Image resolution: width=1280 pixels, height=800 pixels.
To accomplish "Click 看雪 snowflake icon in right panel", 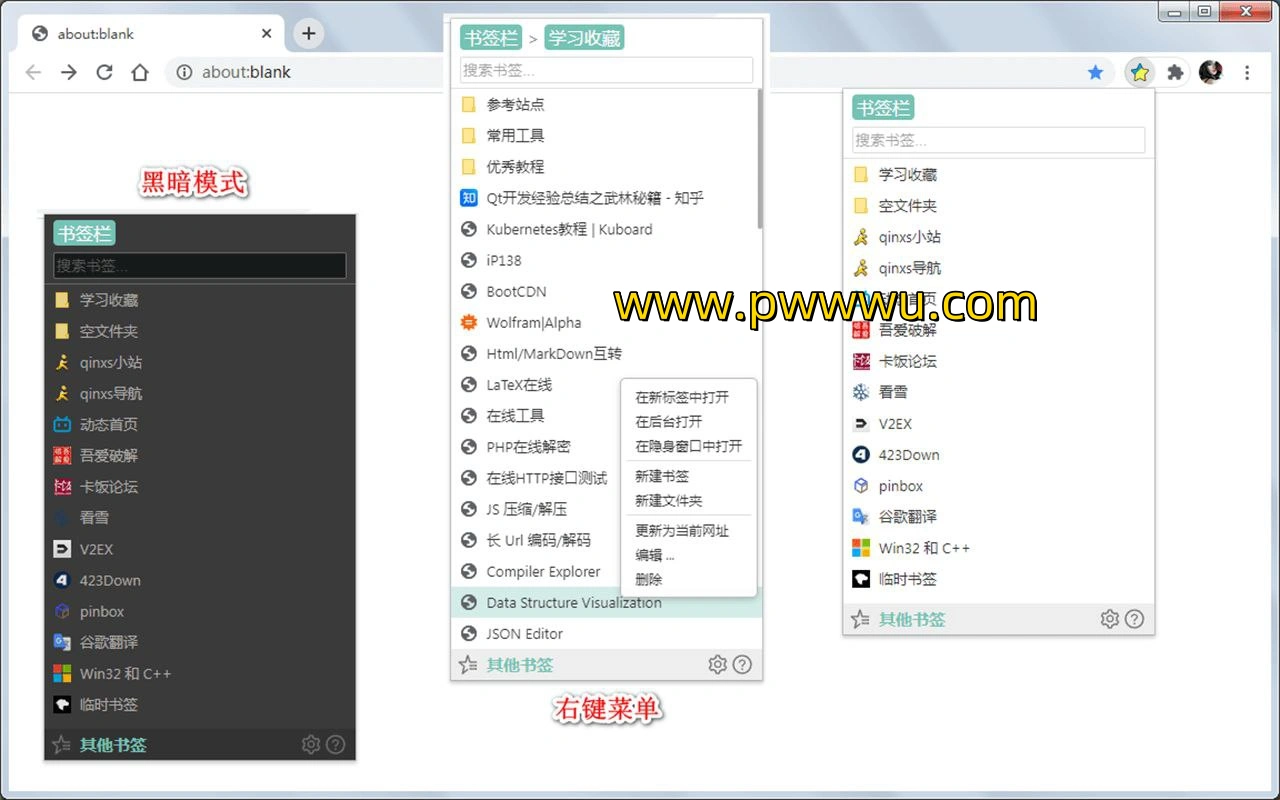I will tap(861, 392).
